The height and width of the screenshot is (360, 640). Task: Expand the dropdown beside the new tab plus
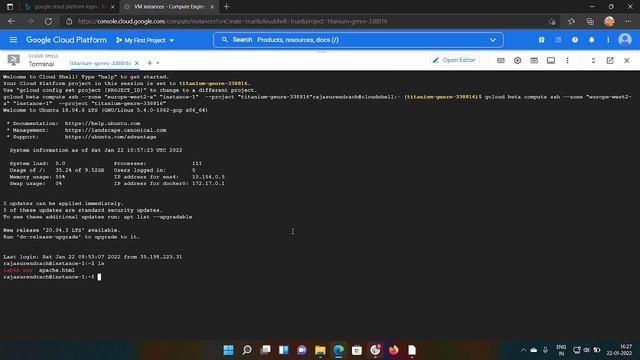coord(158,63)
